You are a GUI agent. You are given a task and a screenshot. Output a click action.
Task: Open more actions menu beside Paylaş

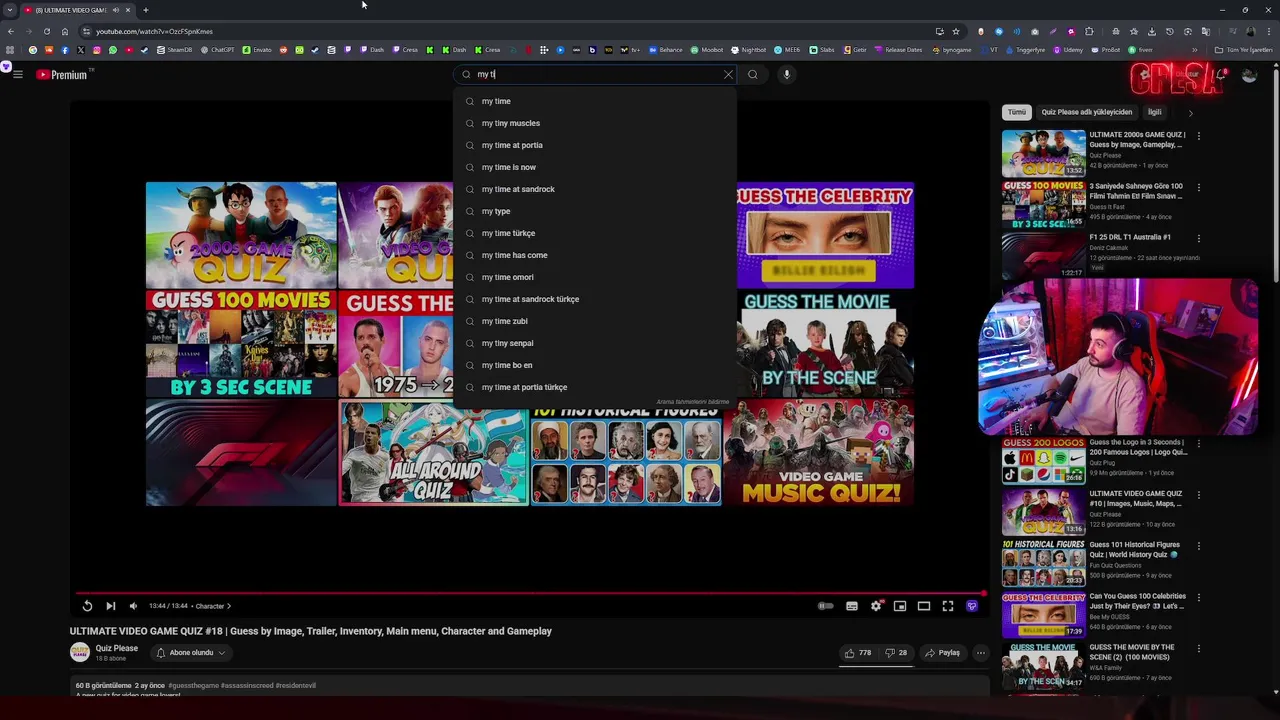[x=981, y=653]
